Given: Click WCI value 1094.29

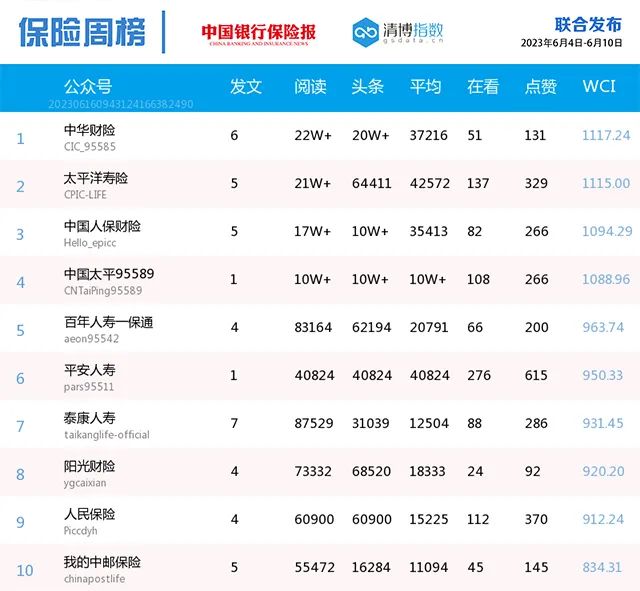Looking at the screenshot, I should [x=607, y=231].
